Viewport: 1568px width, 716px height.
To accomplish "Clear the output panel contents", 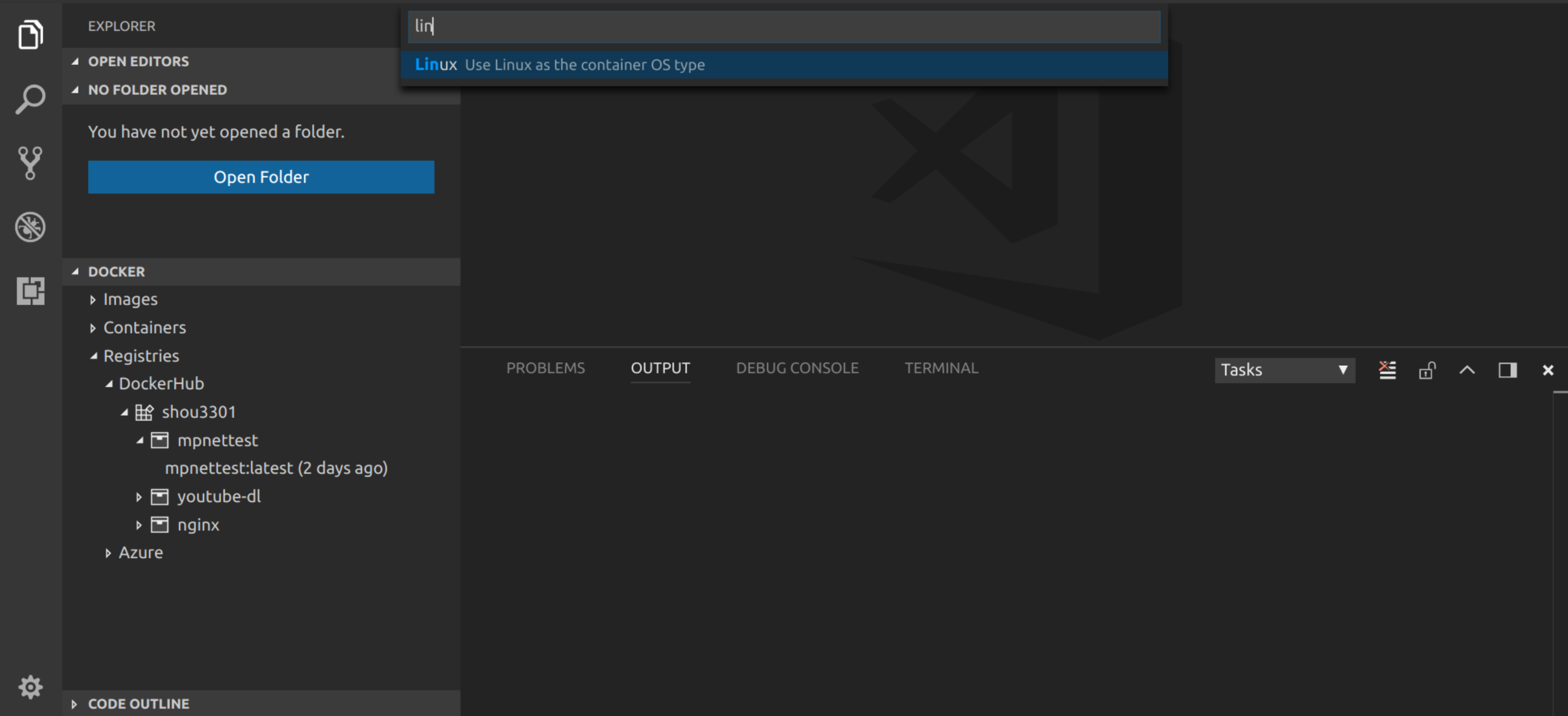I will [1387, 370].
